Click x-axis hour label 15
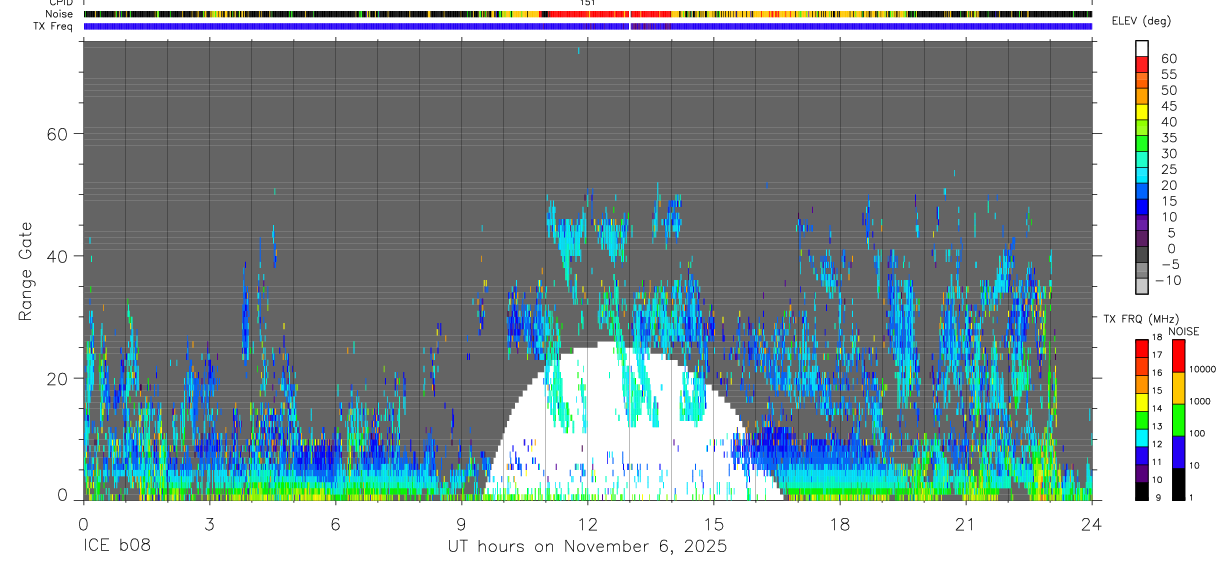1228x567 pixels. pos(713,524)
